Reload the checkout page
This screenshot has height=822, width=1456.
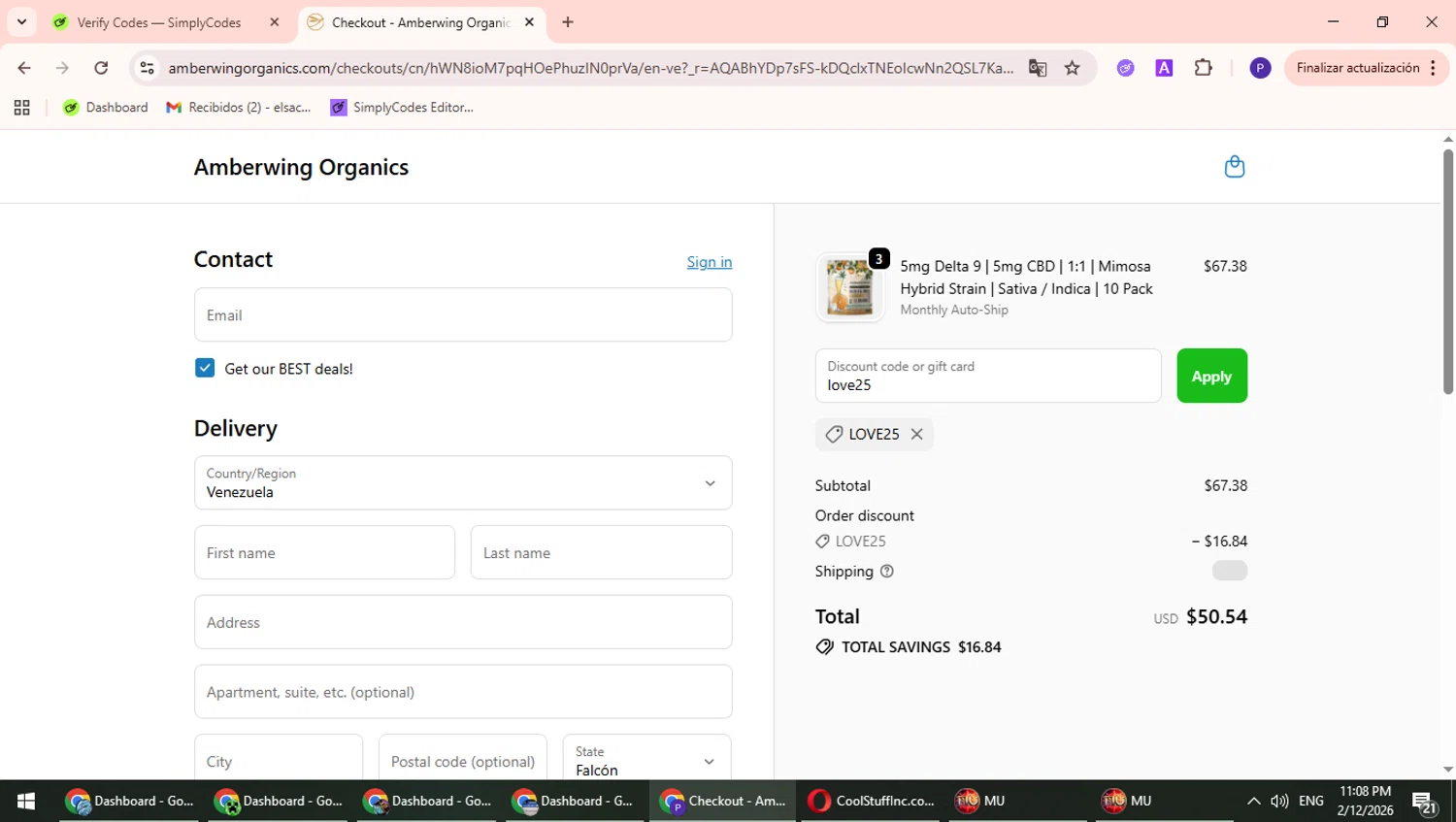[x=101, y=68]
